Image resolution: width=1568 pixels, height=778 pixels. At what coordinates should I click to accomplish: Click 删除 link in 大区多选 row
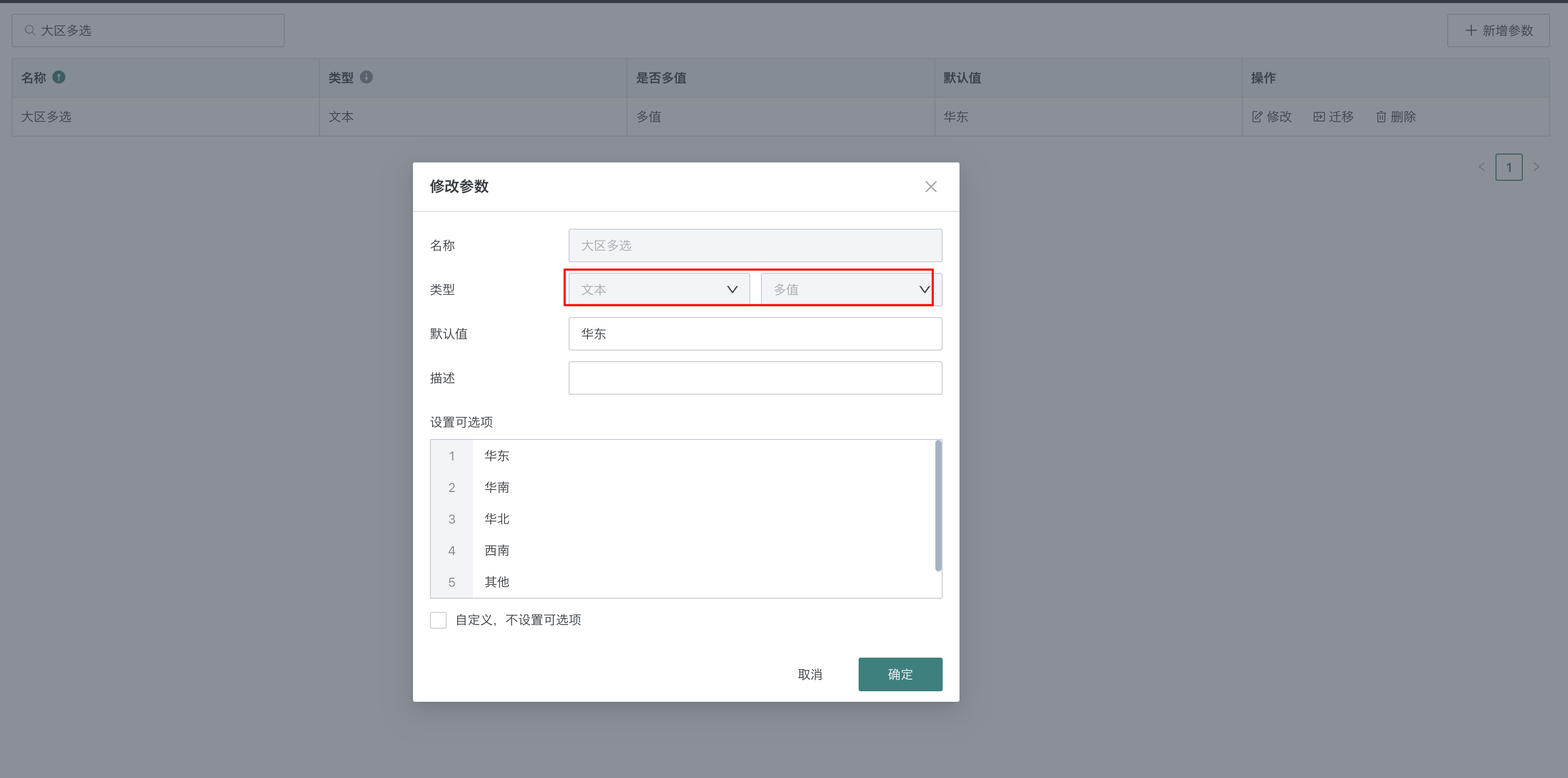click(1396, 116)
